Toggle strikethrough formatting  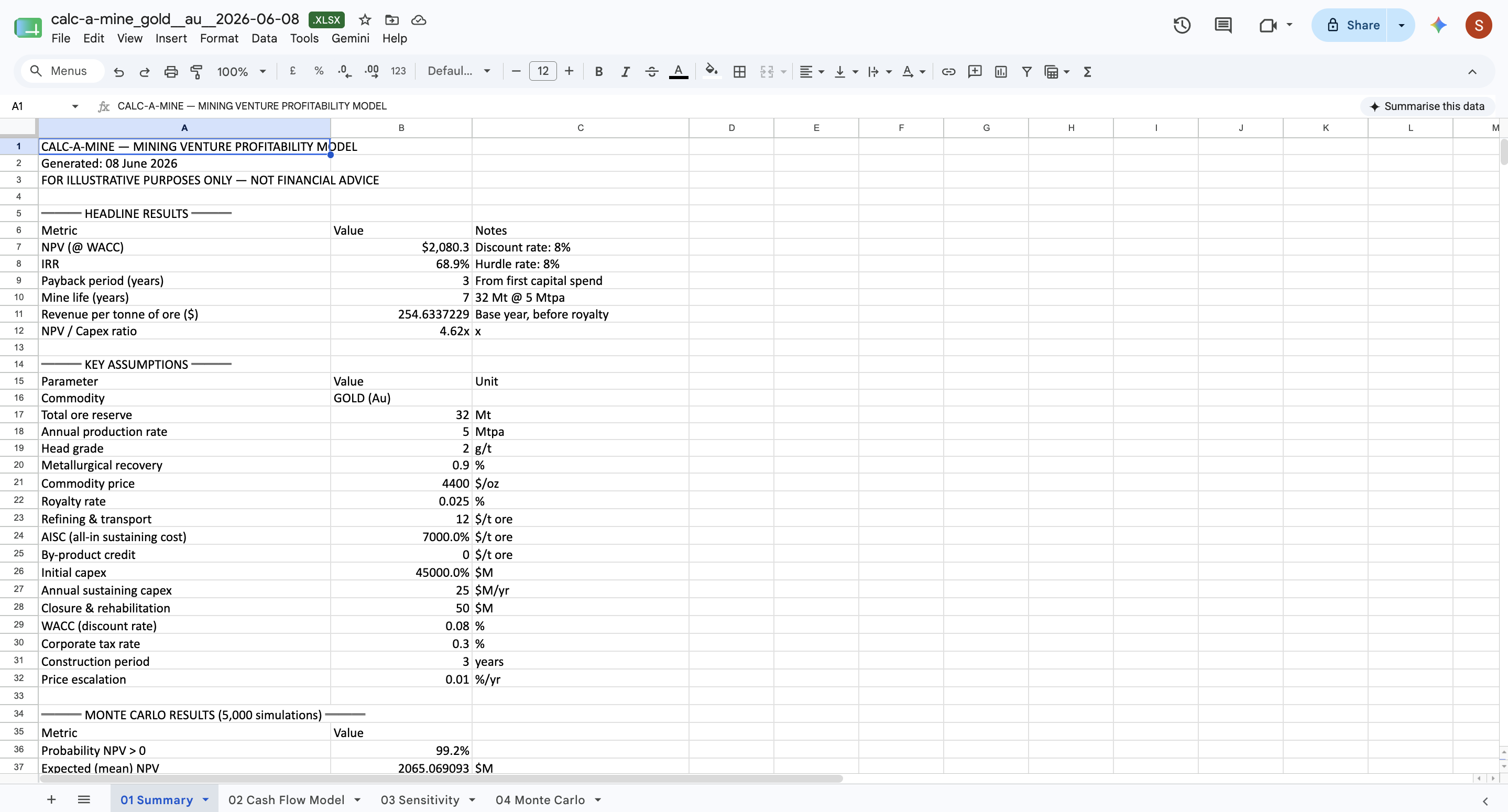[x=651, y=71]
